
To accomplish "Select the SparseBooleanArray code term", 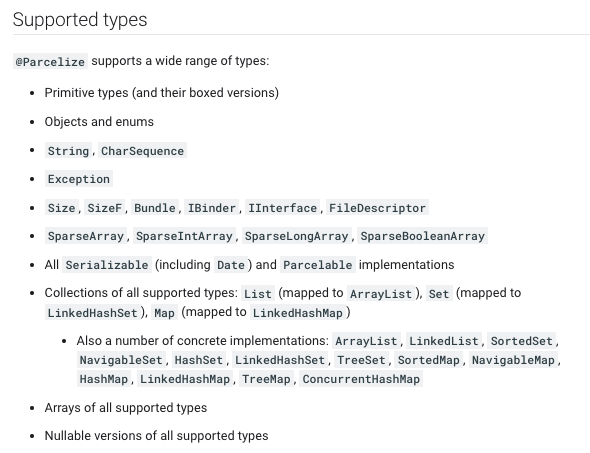I will (x=422, y=236).
